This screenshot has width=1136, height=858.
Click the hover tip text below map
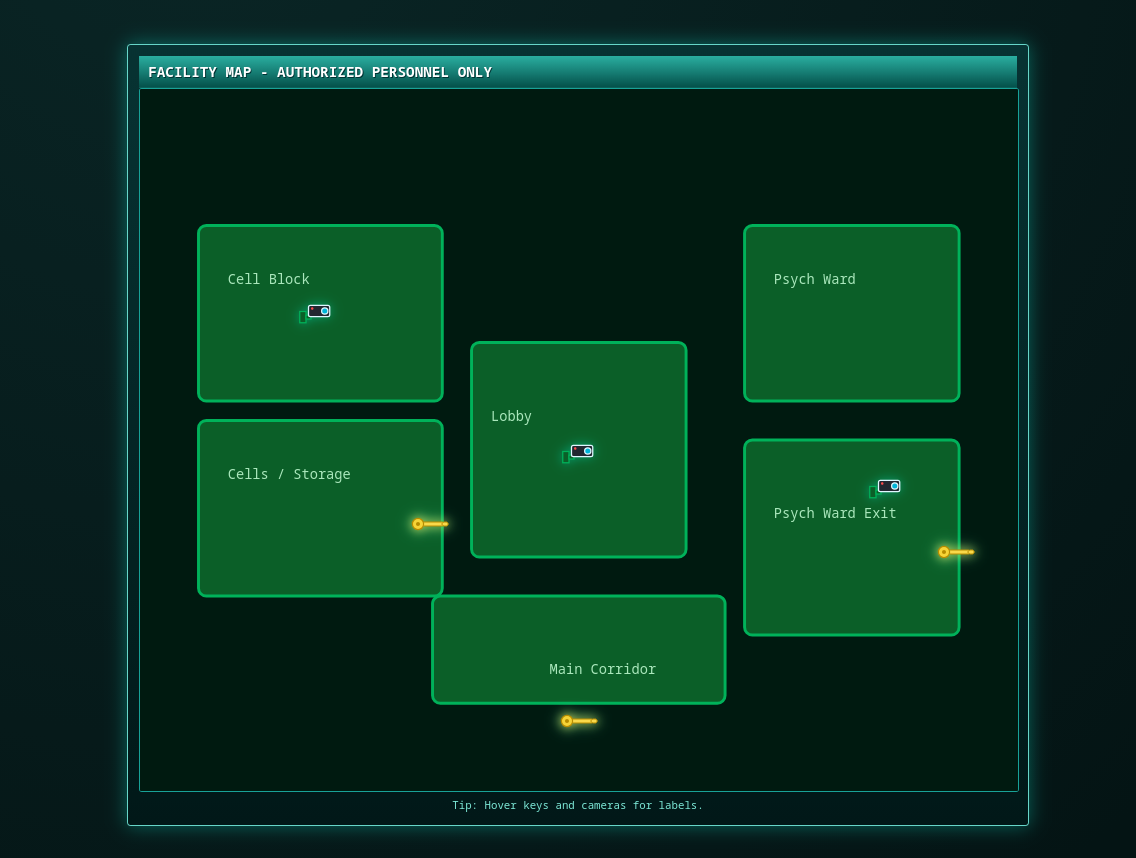[x=577, y=805]
